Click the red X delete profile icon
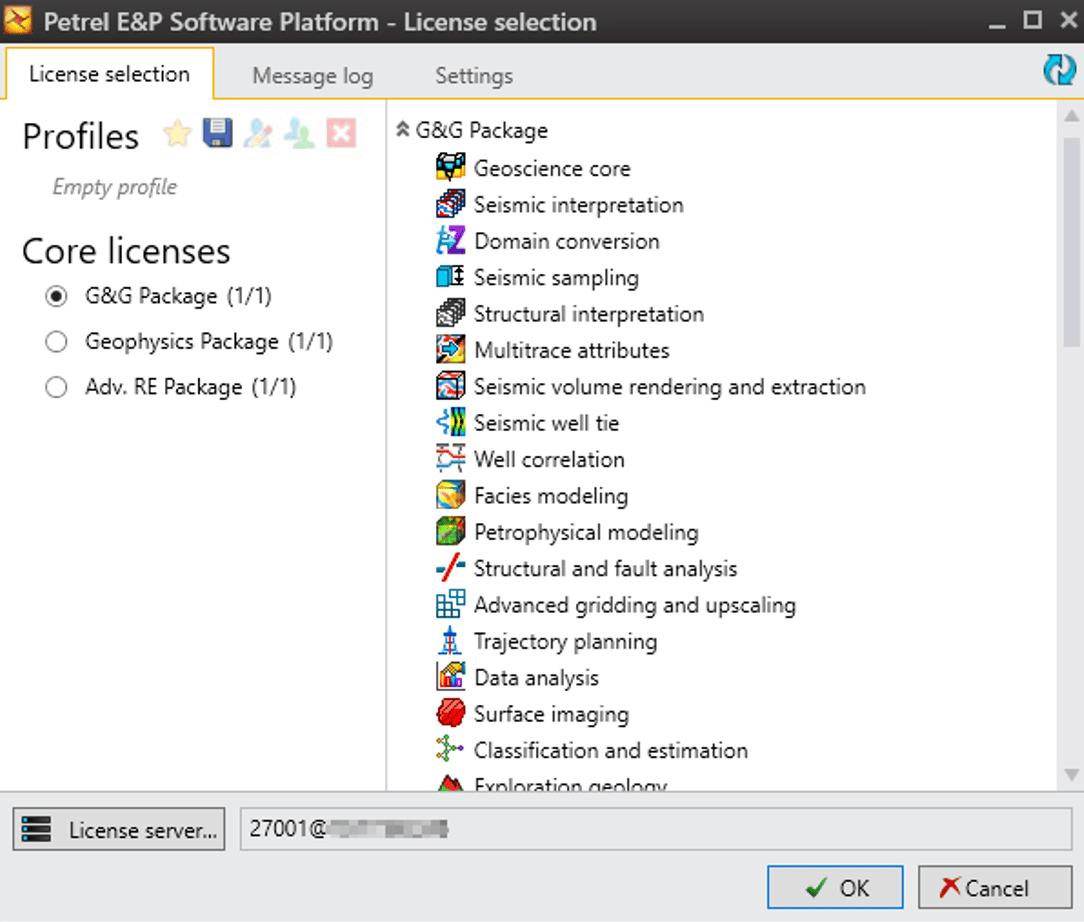 tap(341, 134)
